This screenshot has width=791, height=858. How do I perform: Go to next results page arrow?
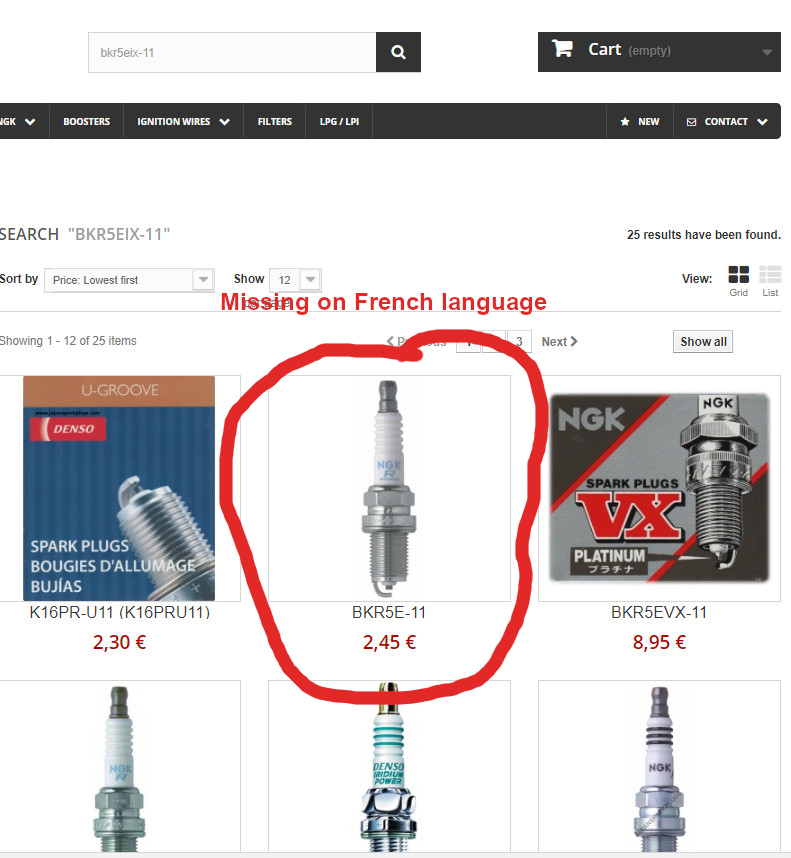pyautogui.click(x=574, y=341)
